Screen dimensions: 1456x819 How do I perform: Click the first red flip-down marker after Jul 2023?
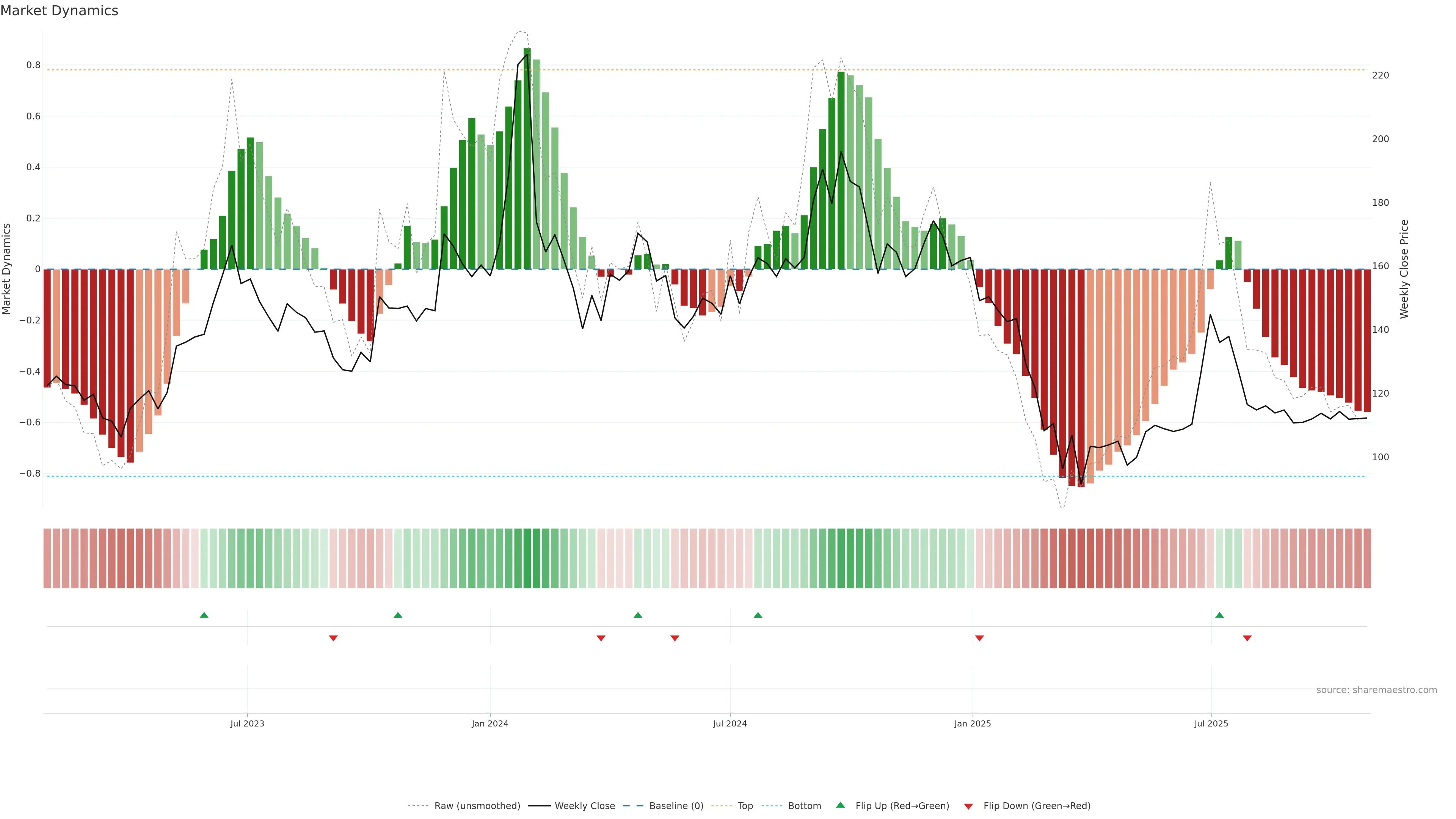tap(333, 638)
